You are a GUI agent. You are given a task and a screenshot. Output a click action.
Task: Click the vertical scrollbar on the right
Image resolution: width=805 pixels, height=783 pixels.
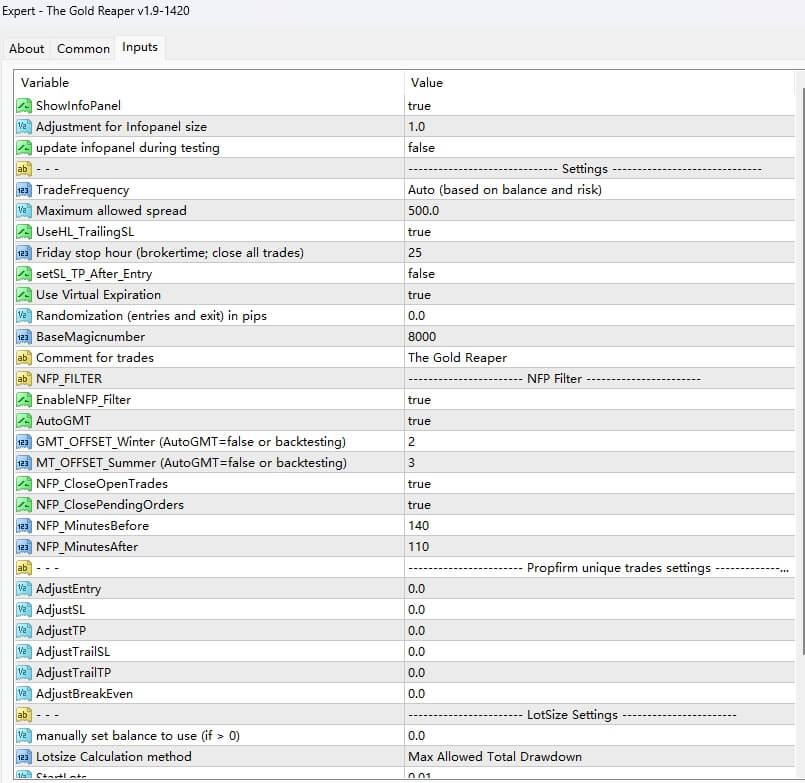[x=799, y=400]
